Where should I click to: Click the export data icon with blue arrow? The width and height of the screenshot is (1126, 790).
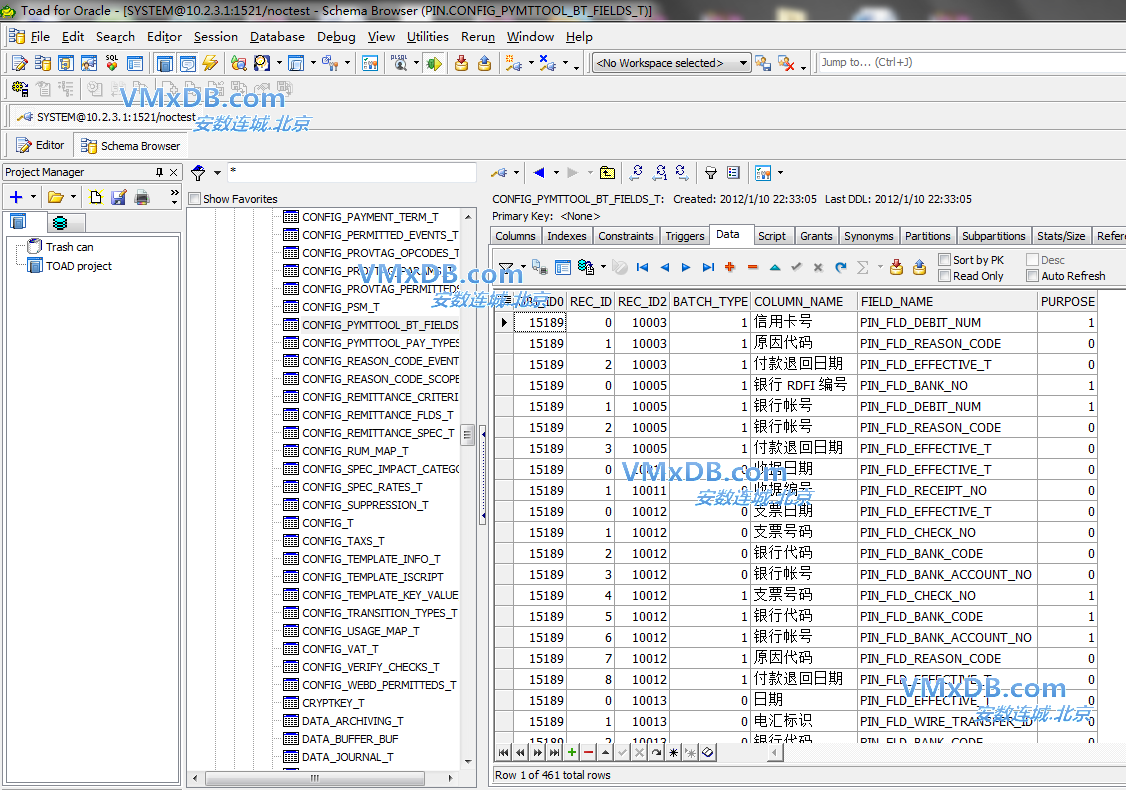coord(485,63)
